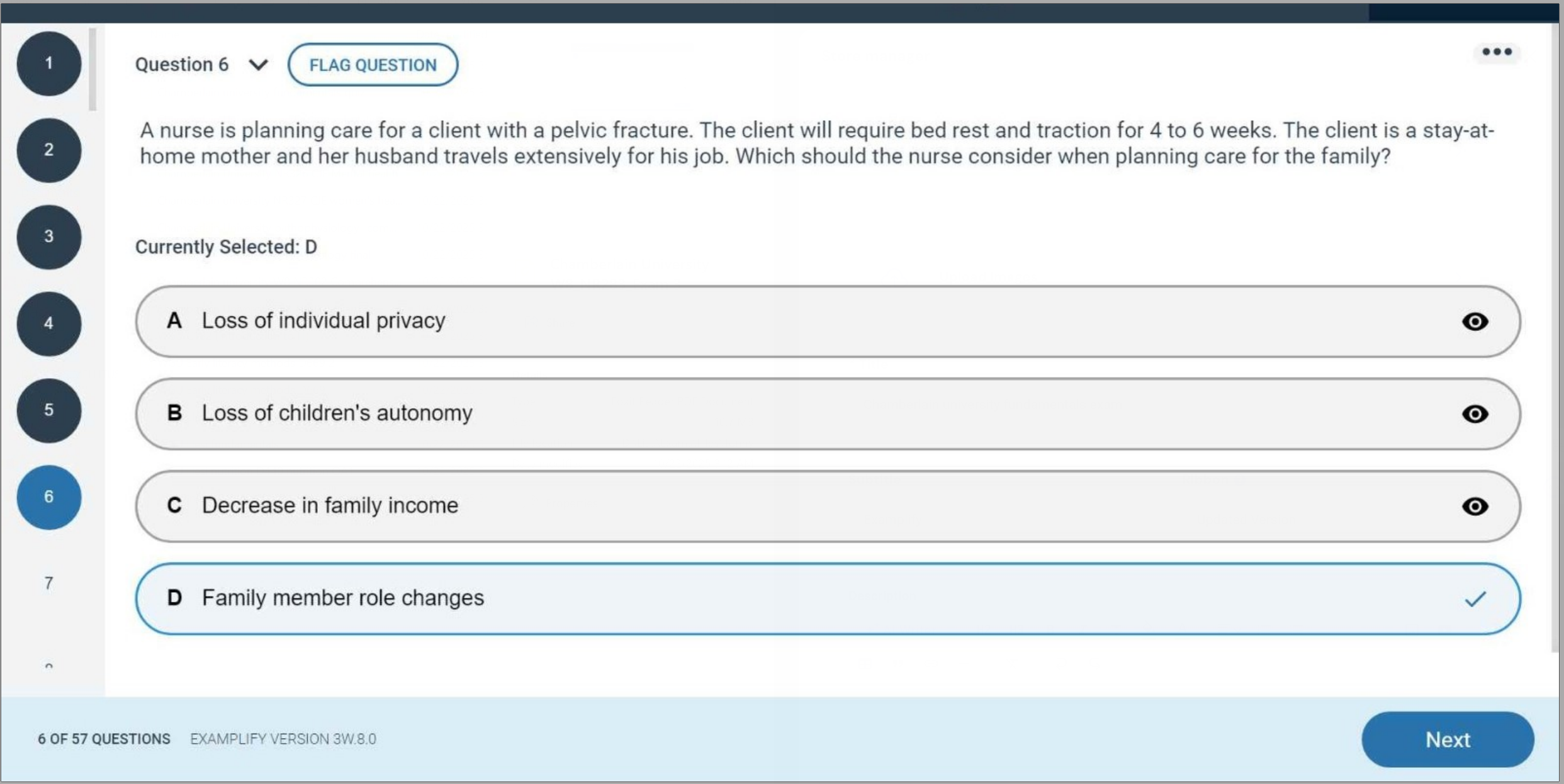Open question 3 from the question navigator
Image resolution: width=1564 pixels, height=784 pixels.
48,237
